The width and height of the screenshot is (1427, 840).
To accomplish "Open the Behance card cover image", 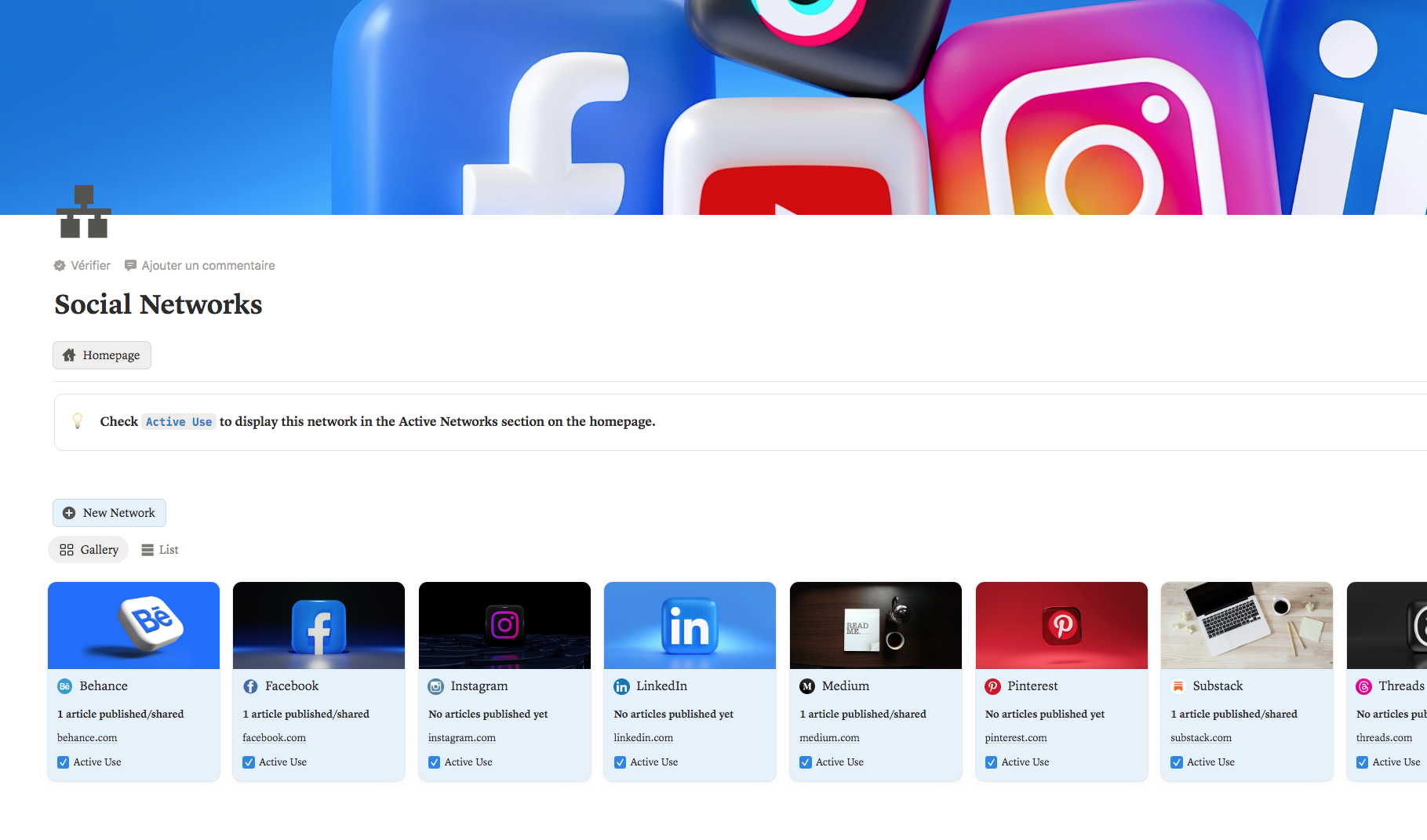I will coord(134,625).
